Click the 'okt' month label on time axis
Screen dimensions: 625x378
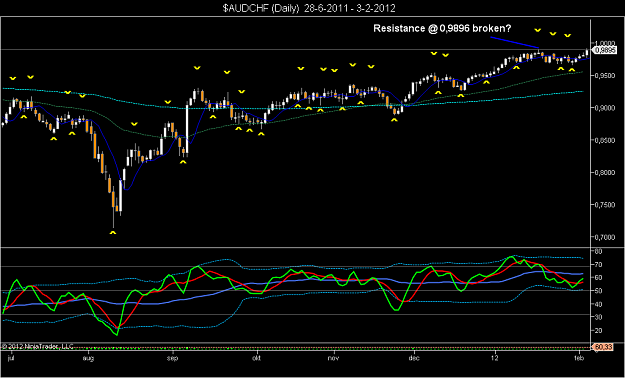256,358
